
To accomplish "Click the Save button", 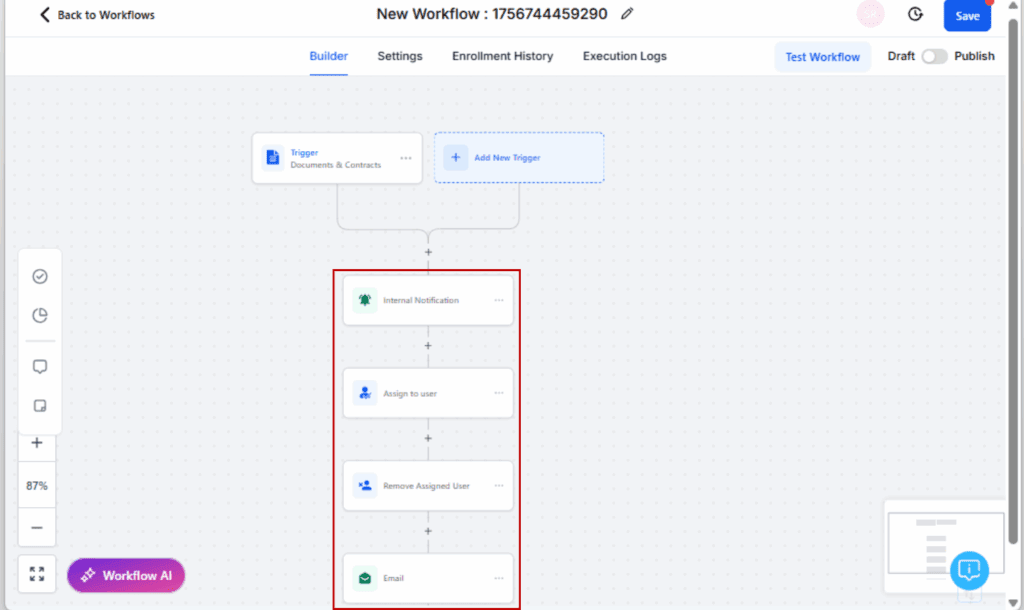I will pyautogui.click(x=967, y=16).
